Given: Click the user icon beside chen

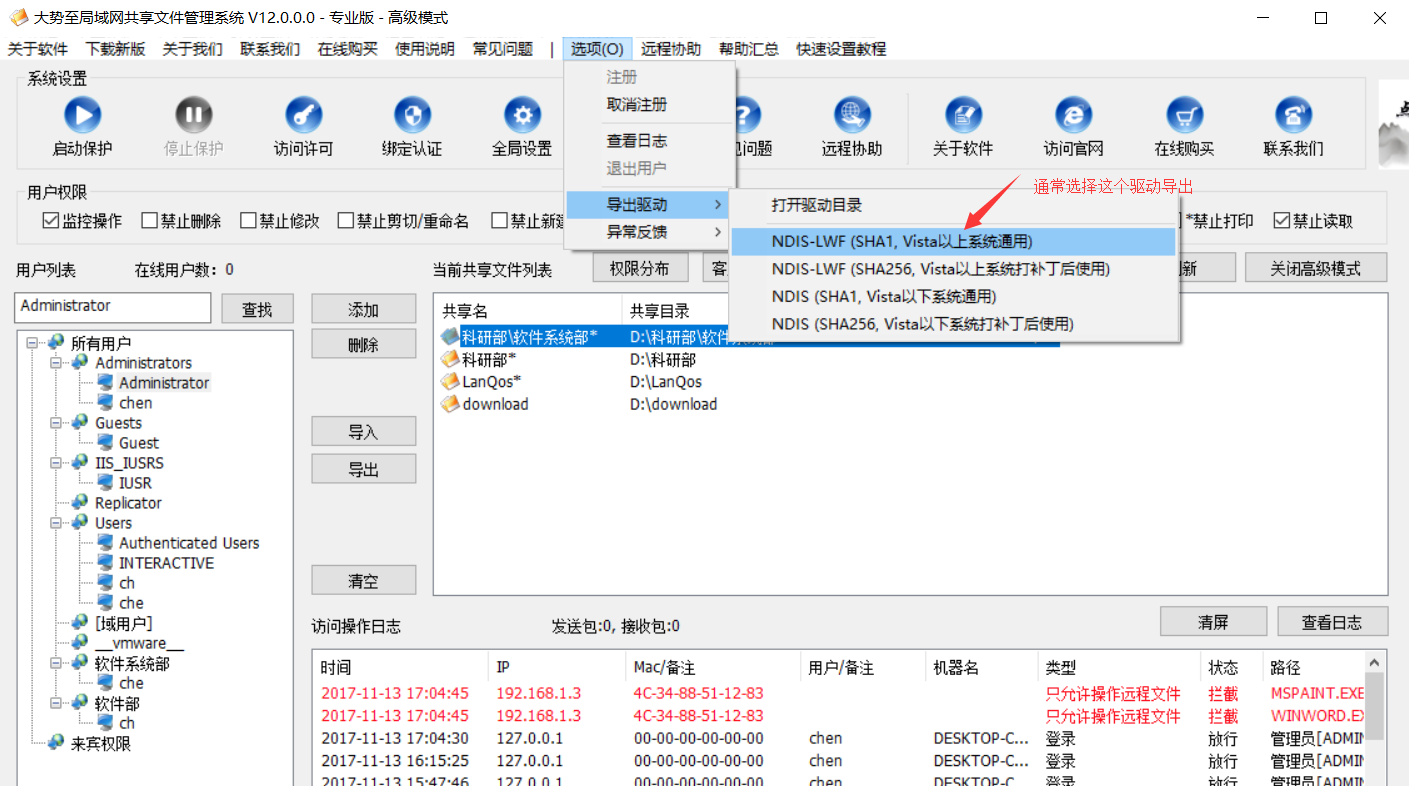Looking at the screenshot, I should [105, 402].
